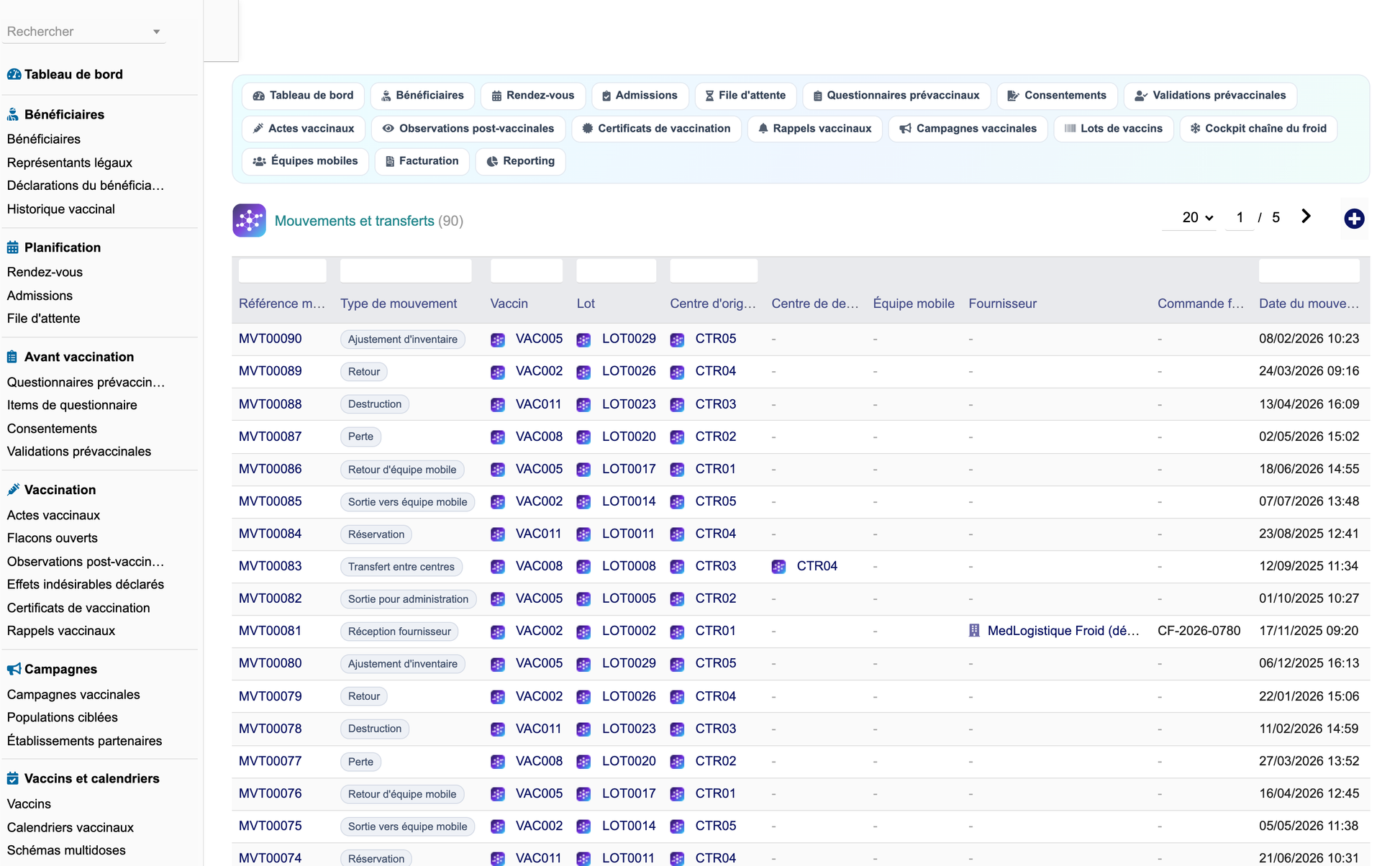Click the Vaccin column filter field
Image resolution: width=1400 pixels, height=866 pixels.
tap(526, 270)
